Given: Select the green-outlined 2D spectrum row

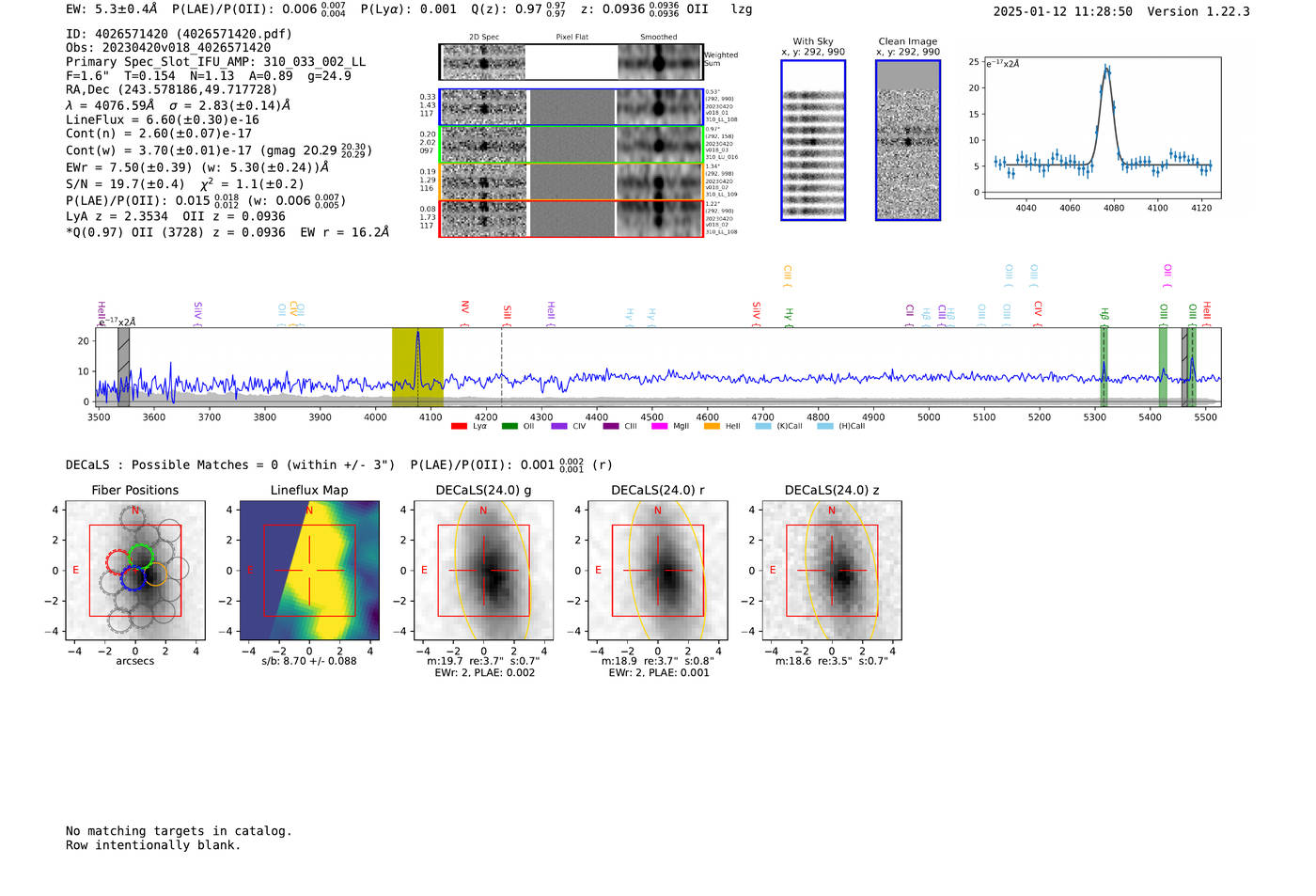Looking at the screenshot, I should (x=571, y=145).
